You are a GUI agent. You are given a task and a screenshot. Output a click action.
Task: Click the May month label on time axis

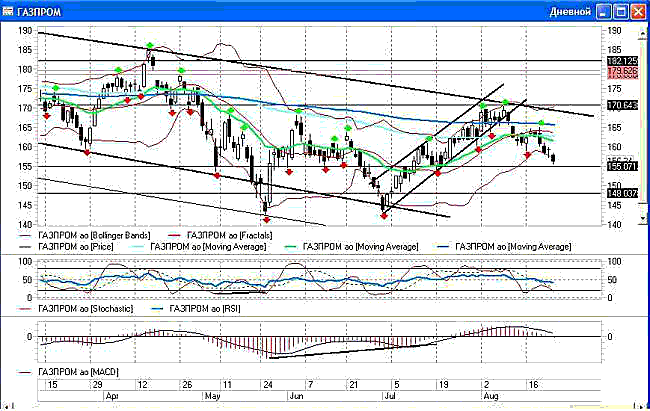[213, 396]
